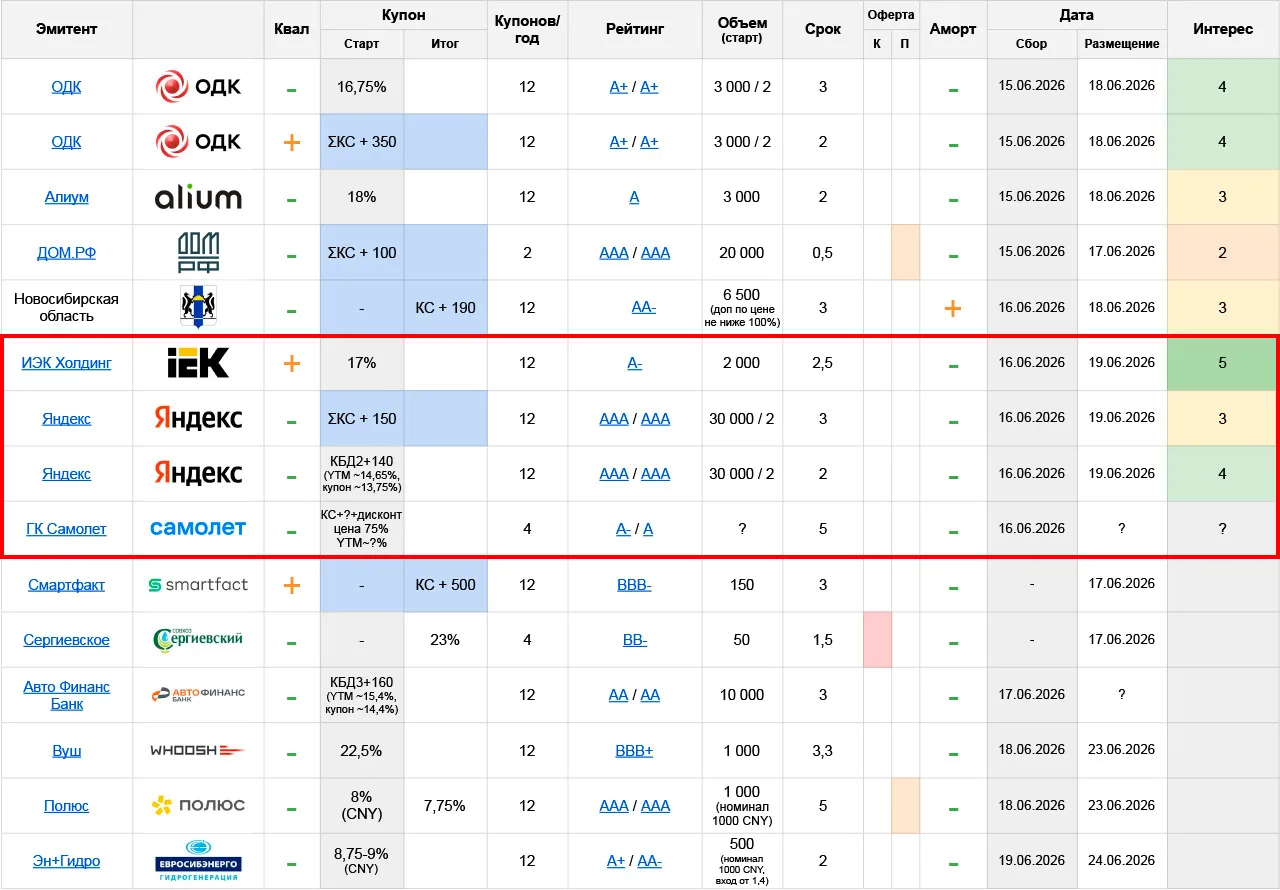
Task: Open the ГК Самолет issuer link
Action: coord(67,529)
